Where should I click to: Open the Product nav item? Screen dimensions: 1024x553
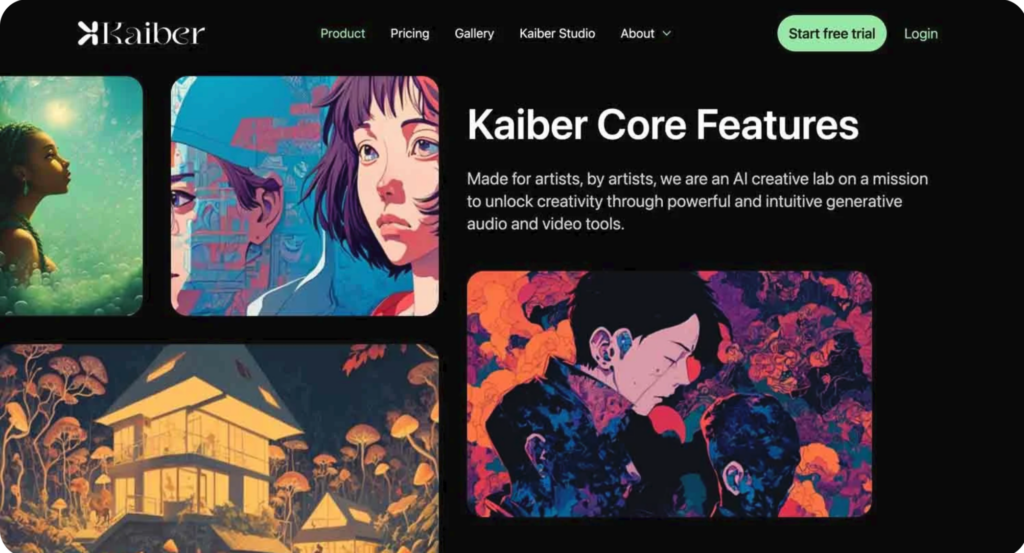(x=342, y=33)
